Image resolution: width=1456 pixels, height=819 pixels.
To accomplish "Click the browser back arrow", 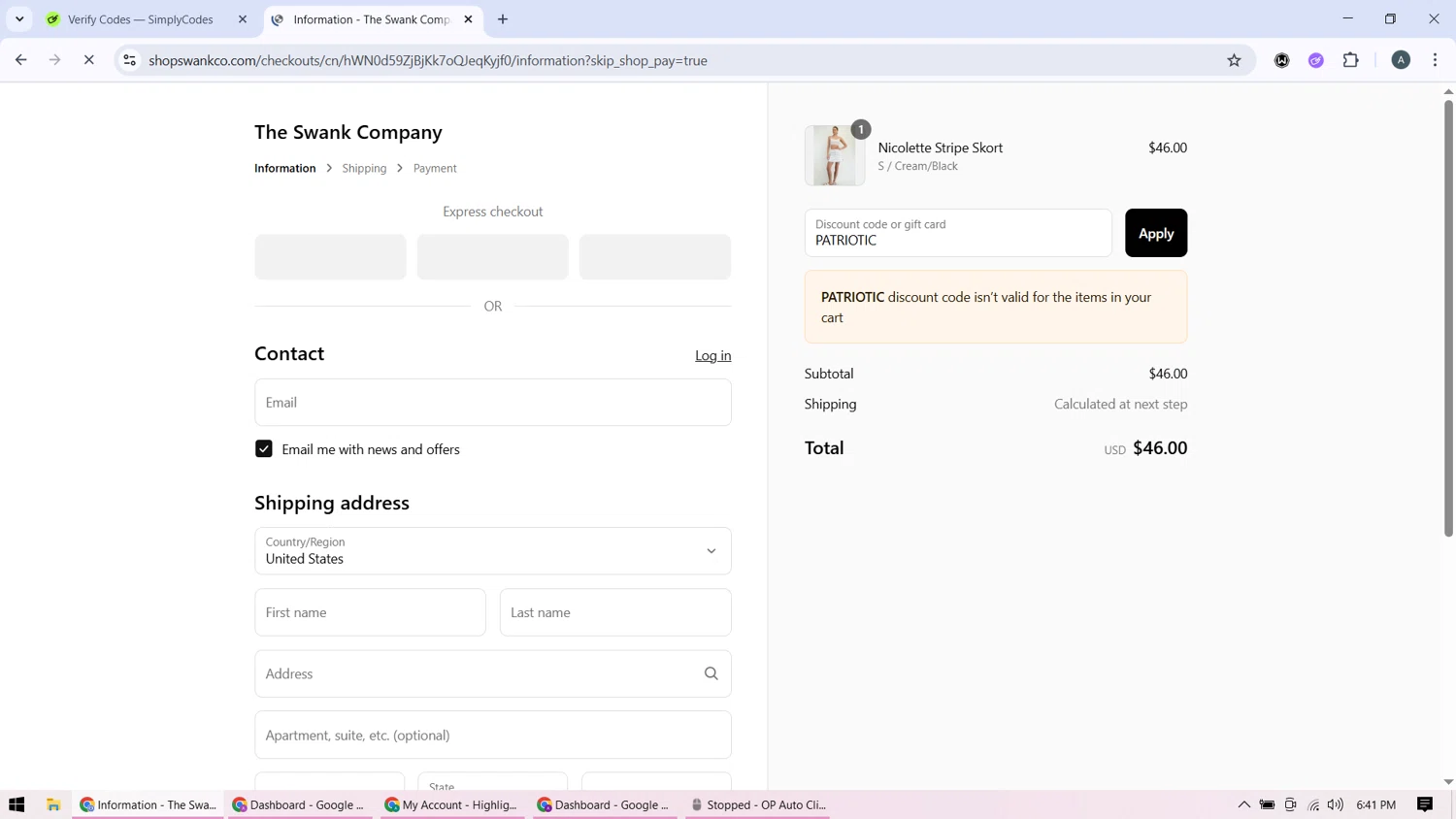I will pyautogui.click(x=21, y=60).
